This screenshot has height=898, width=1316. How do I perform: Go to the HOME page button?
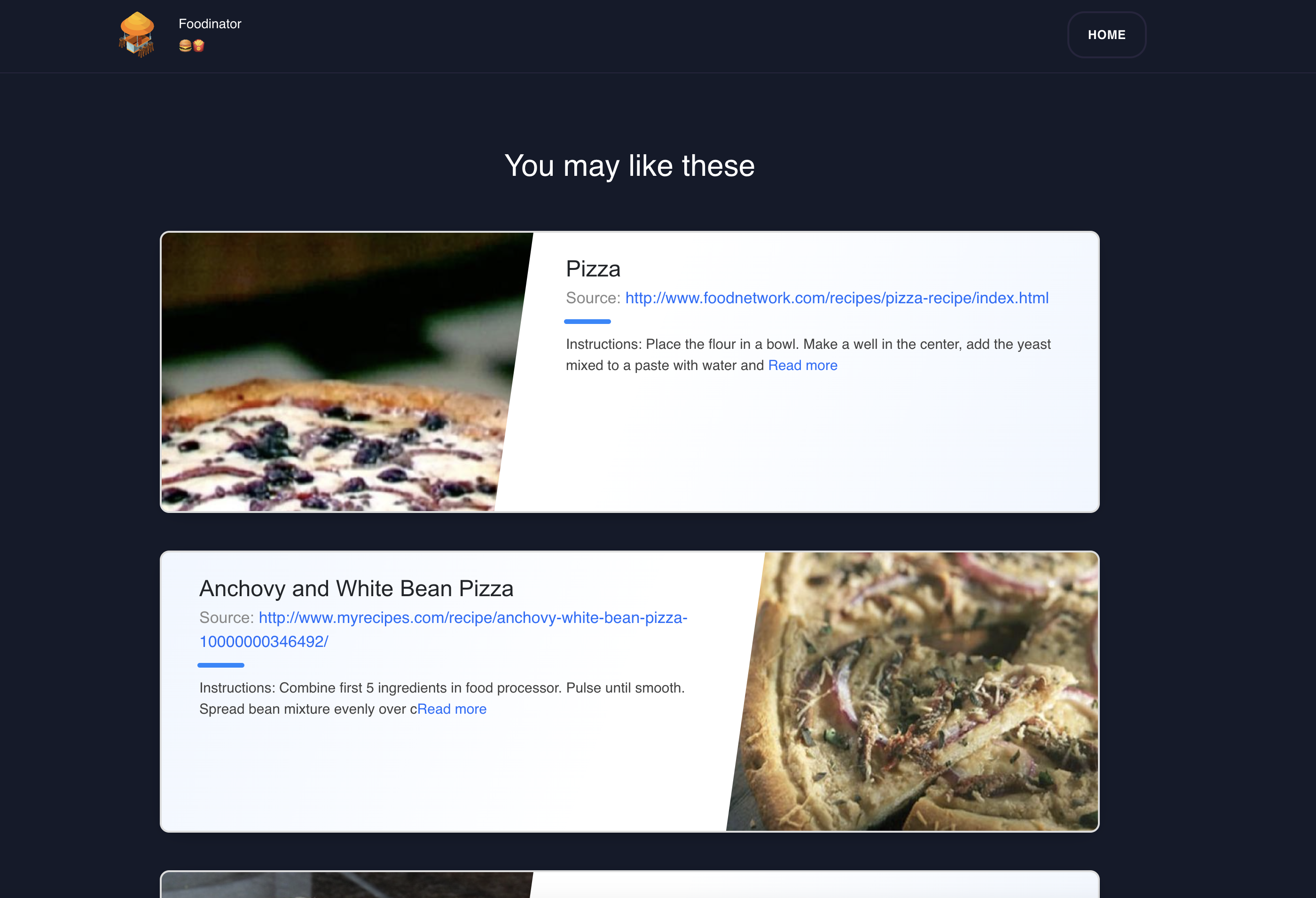coord(1106,35)
